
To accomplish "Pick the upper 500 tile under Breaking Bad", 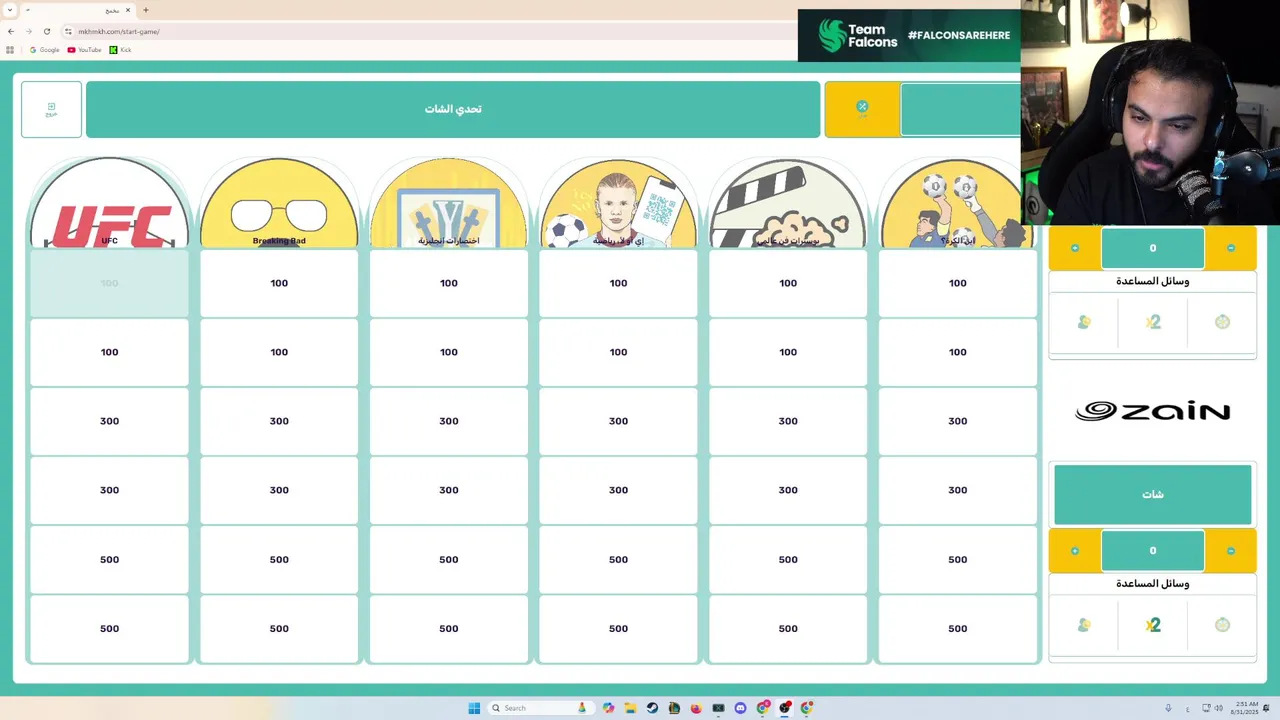I will [x=279, y=559].
